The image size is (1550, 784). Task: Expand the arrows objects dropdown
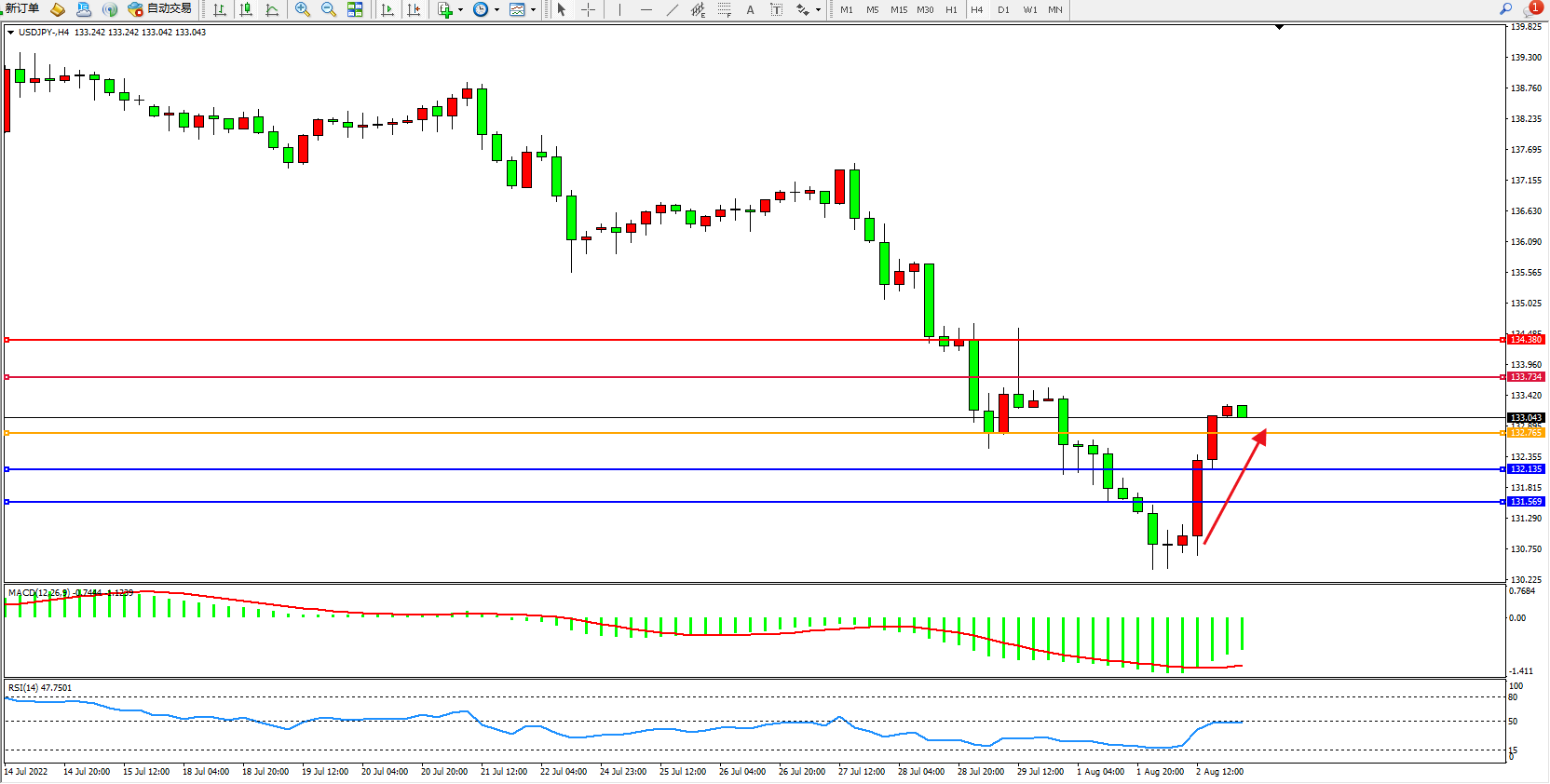click(x=818, y=10)
